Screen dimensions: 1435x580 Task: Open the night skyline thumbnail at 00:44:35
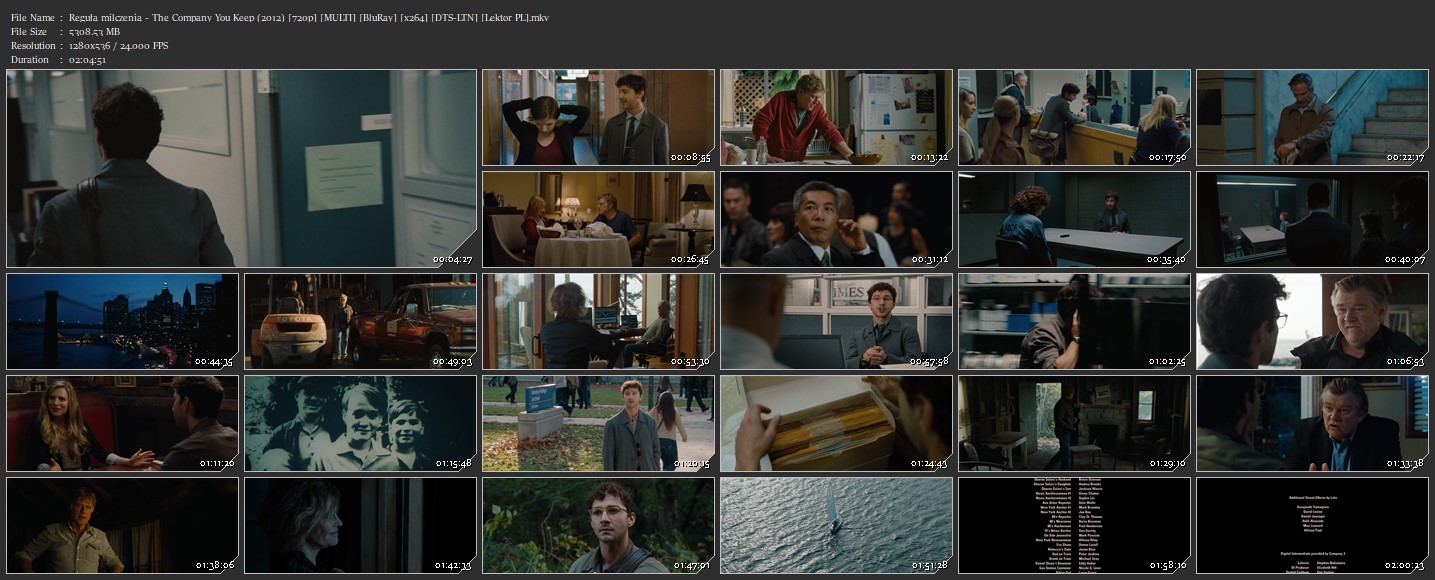[x=122, y=321]
